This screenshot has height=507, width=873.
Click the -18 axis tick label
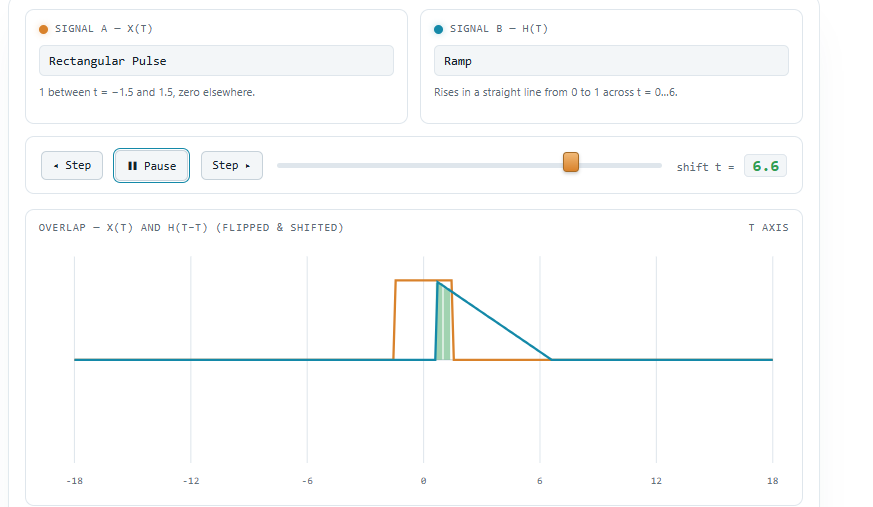click(75, 481)
